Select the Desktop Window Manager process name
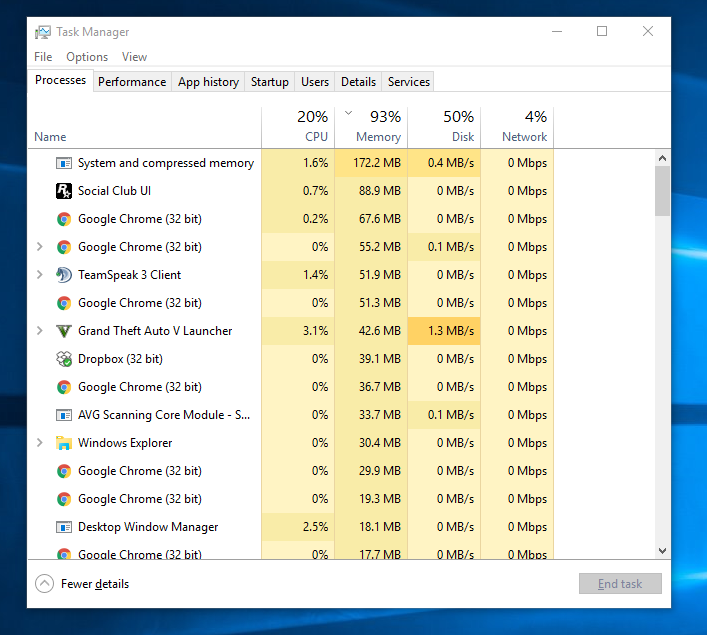 (x=148, y=527)
